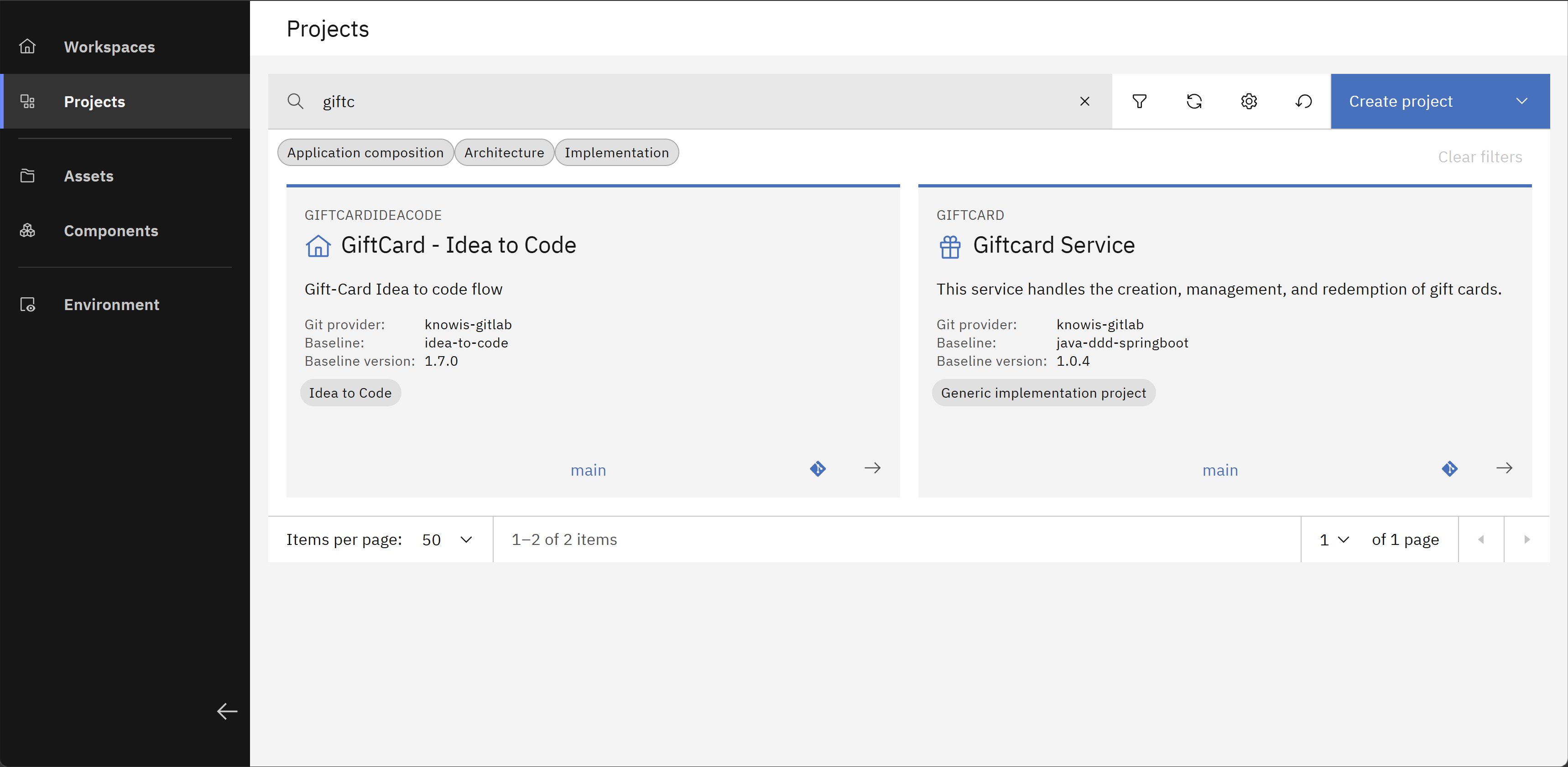Viewport: 1568px width, 767px height.
Task: Open the page number dropdown
Action: pos(1334,539)
